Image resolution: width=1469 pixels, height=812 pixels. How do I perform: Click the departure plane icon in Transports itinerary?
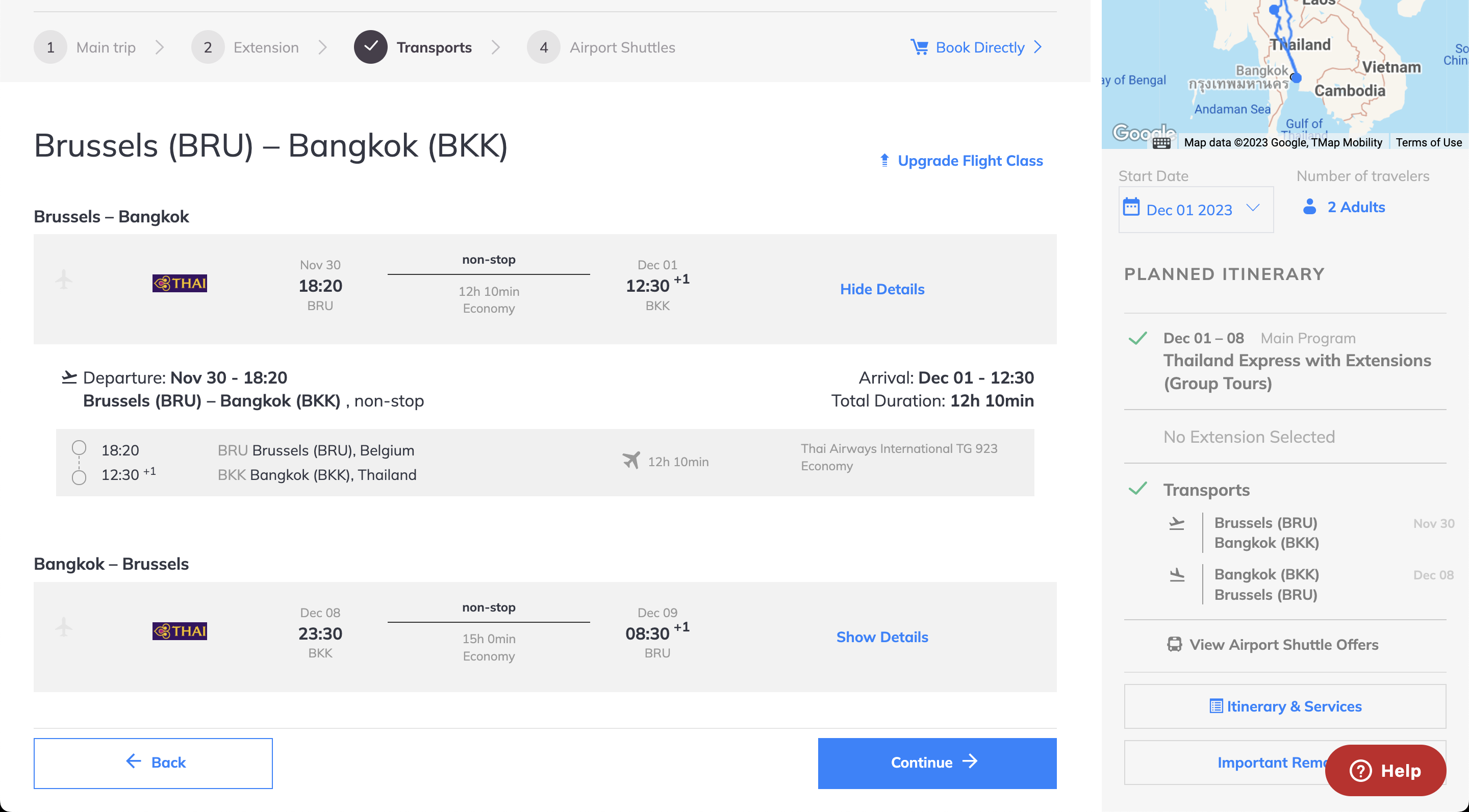coord(1176,523)
